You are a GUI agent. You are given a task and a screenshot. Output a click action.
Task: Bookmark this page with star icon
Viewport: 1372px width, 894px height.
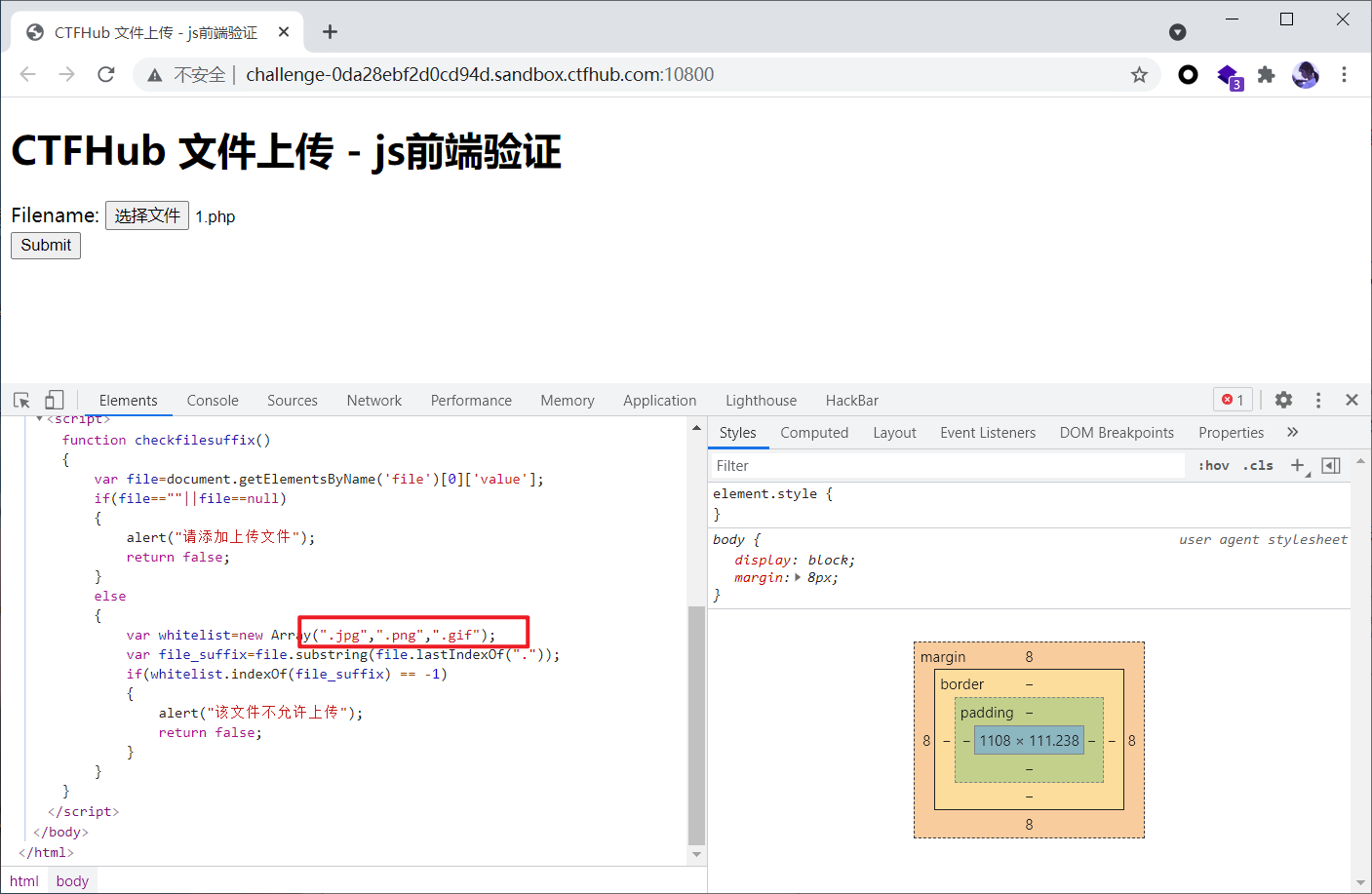point(1139,75)
